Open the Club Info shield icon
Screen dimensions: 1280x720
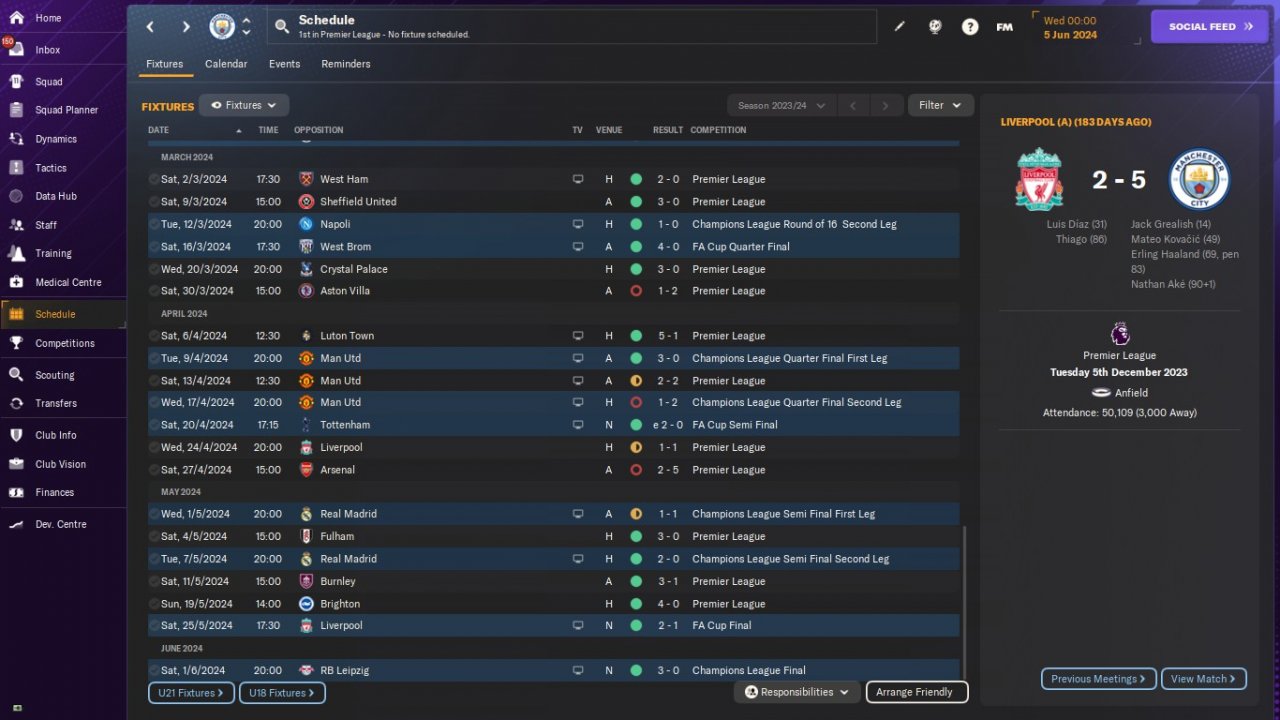point(16,435)
